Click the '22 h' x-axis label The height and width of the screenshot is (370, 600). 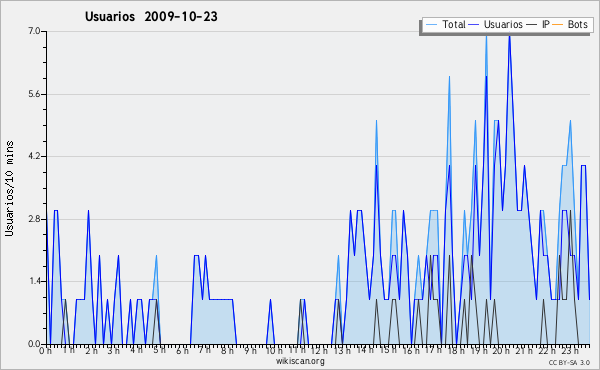click(x=546, y=350)
